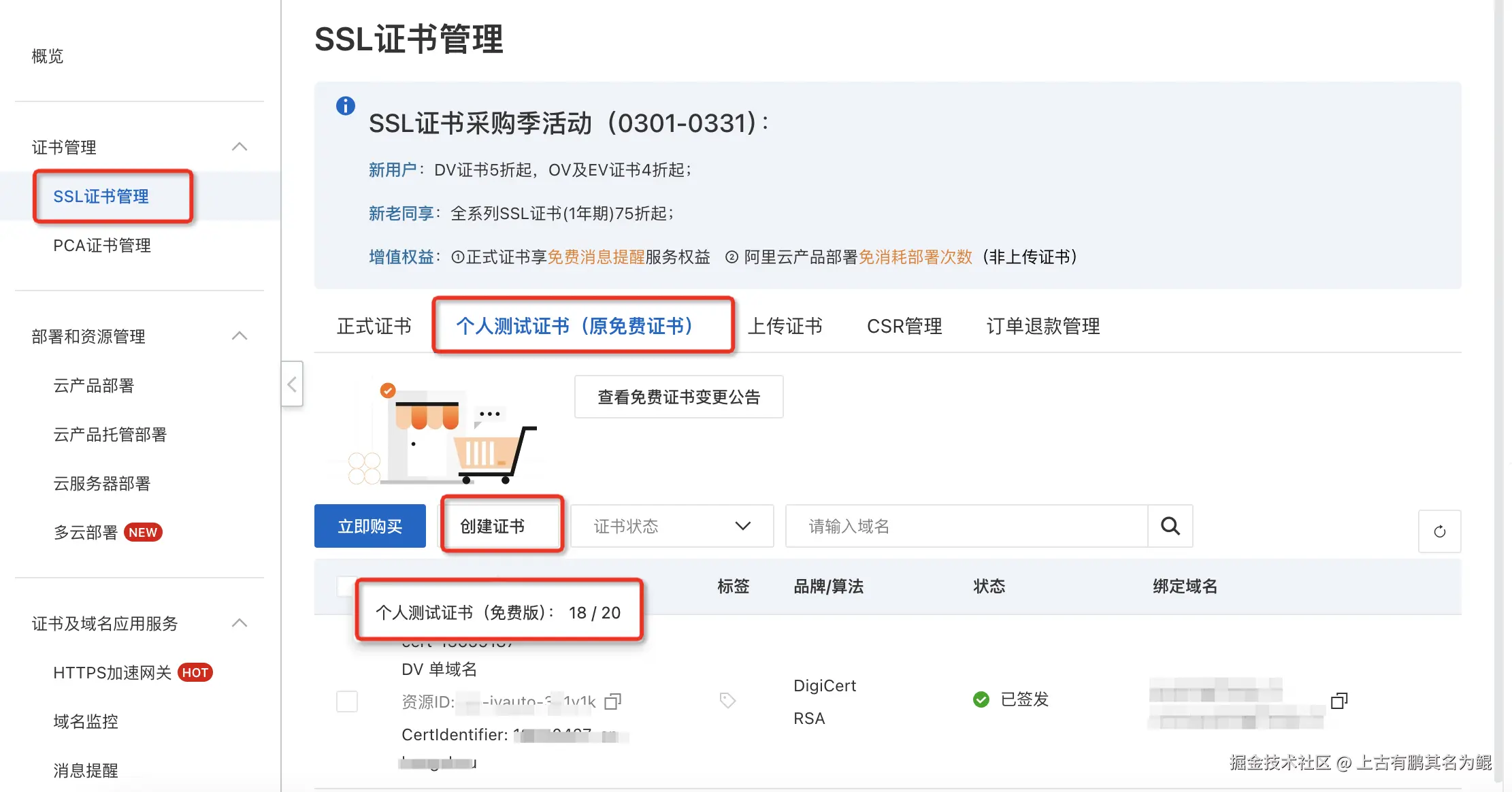This screenshot has width=1512, height=792.
Task: Collapse the 部署和资源管理 section
Action: point(240,336)
